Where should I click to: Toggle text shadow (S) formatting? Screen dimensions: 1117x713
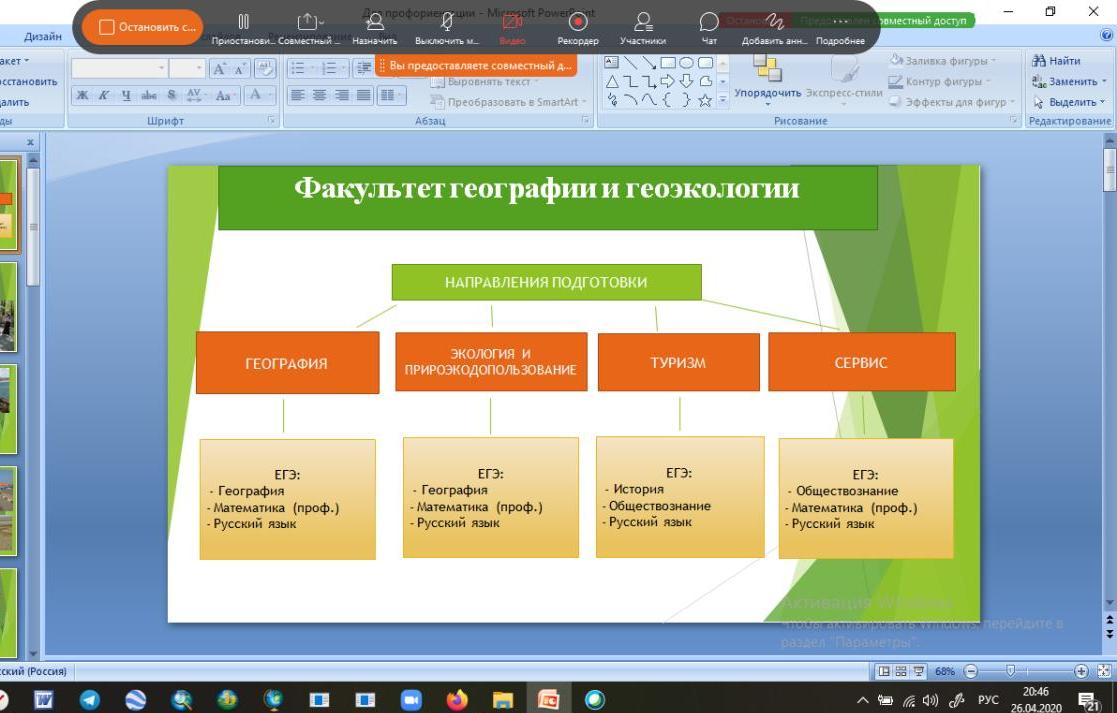[x=171, y=95]
